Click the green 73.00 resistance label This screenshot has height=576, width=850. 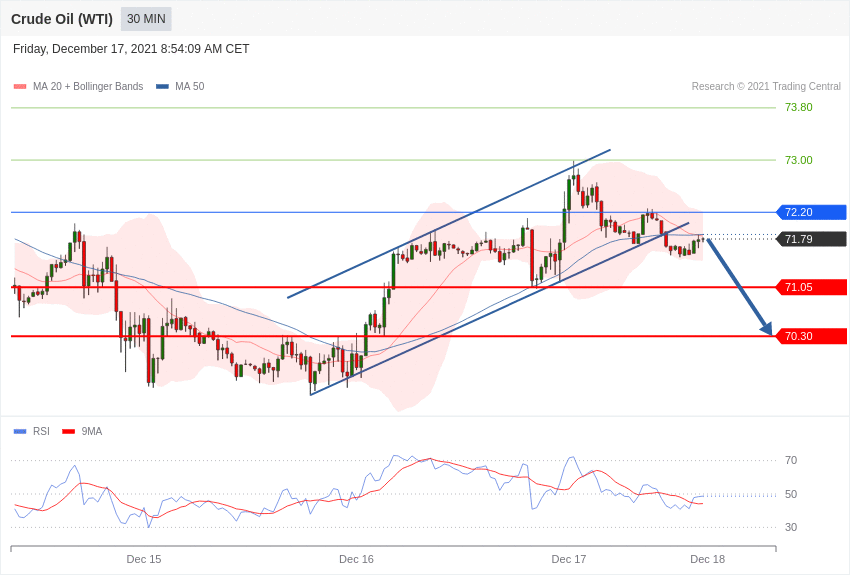tap(799, 160)
